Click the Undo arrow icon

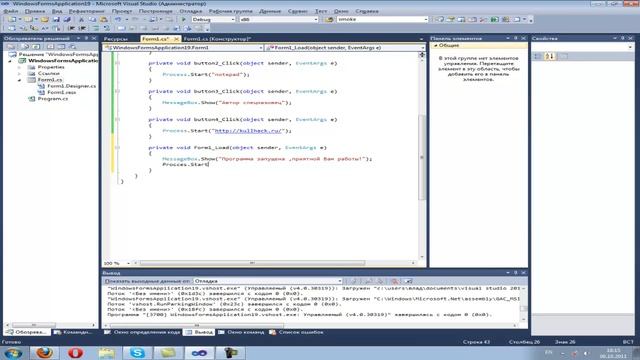(118, 19)
